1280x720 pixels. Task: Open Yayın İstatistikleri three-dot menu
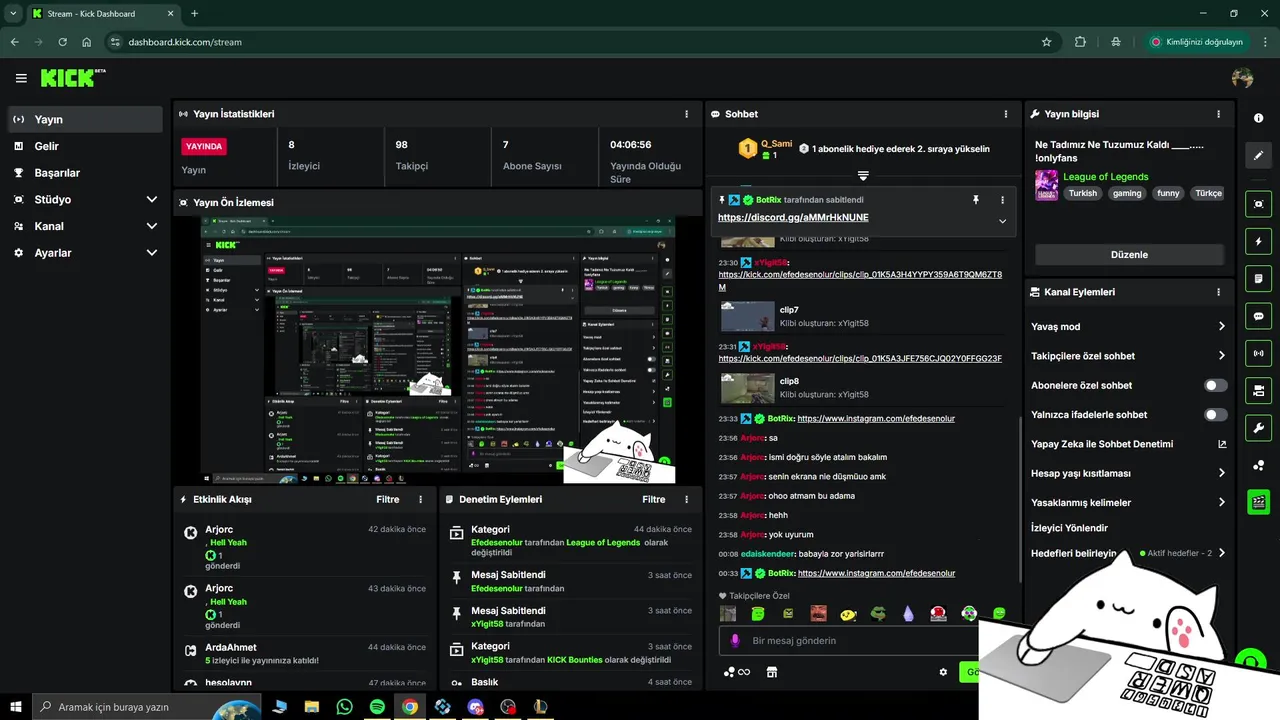(x=686, y=114)
